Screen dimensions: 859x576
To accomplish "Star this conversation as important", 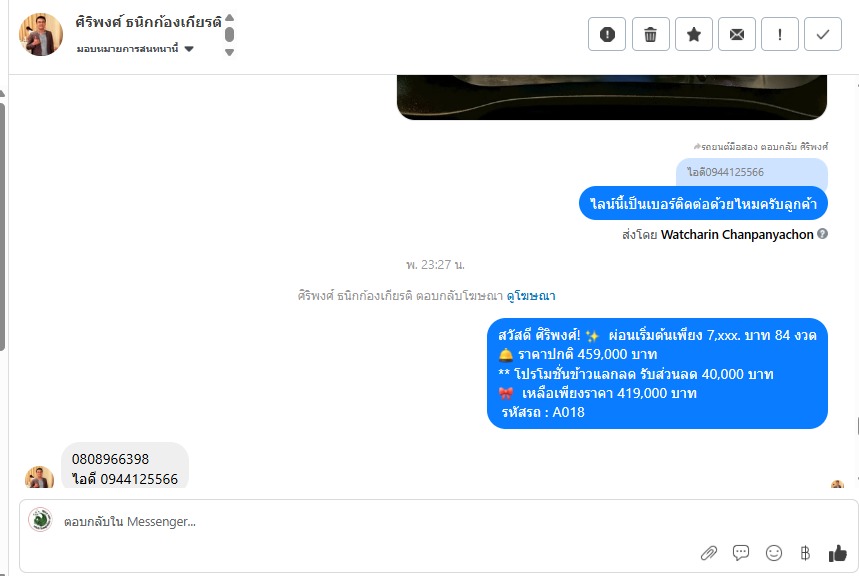I will click(694, 35).
